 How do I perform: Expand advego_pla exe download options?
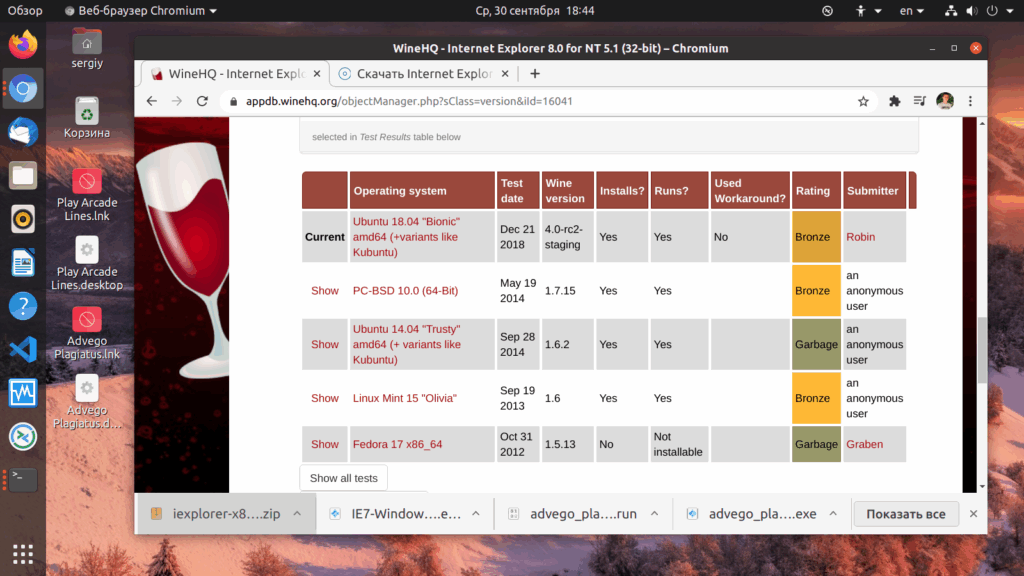833,514
